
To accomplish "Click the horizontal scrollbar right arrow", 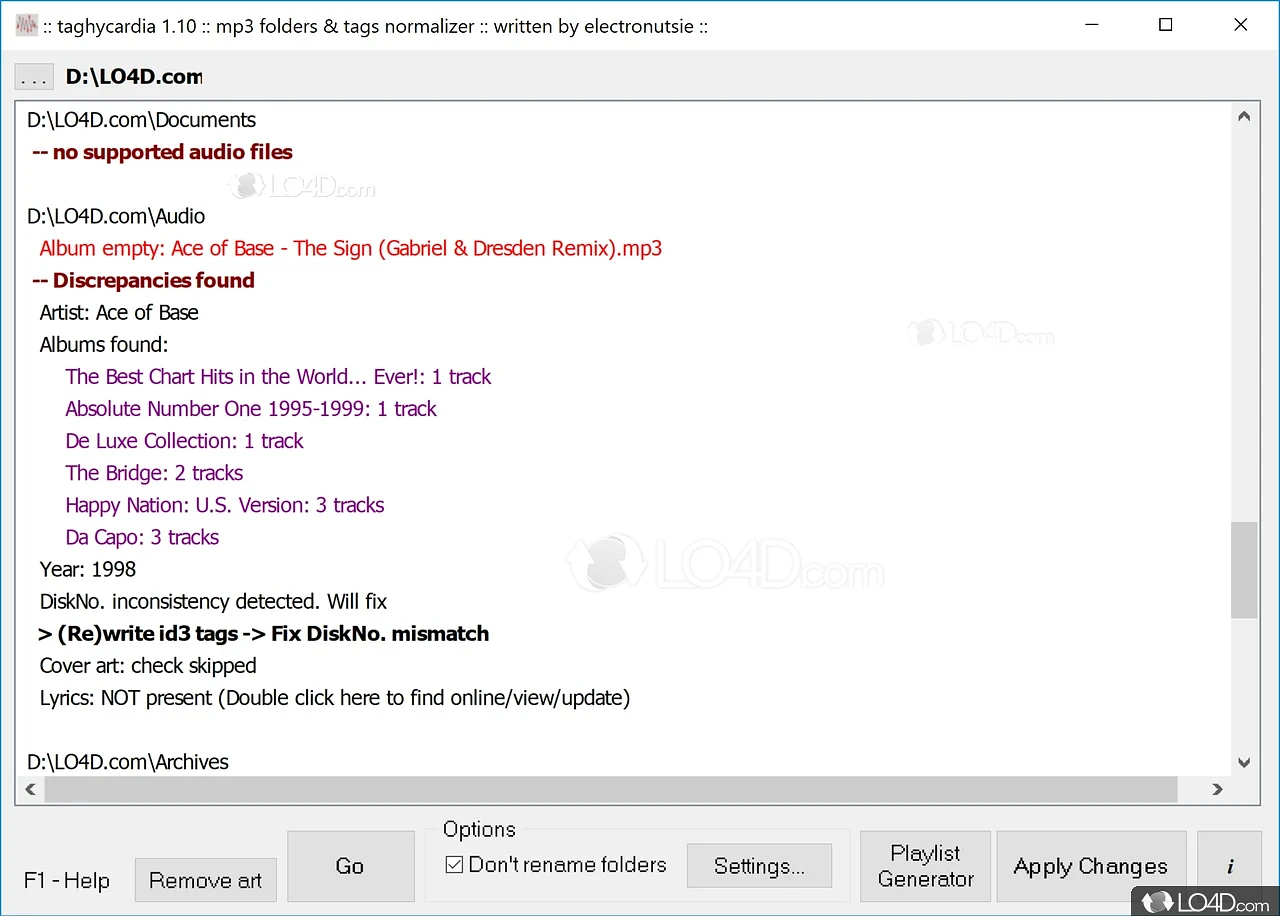I will [x=1217, y=789].
